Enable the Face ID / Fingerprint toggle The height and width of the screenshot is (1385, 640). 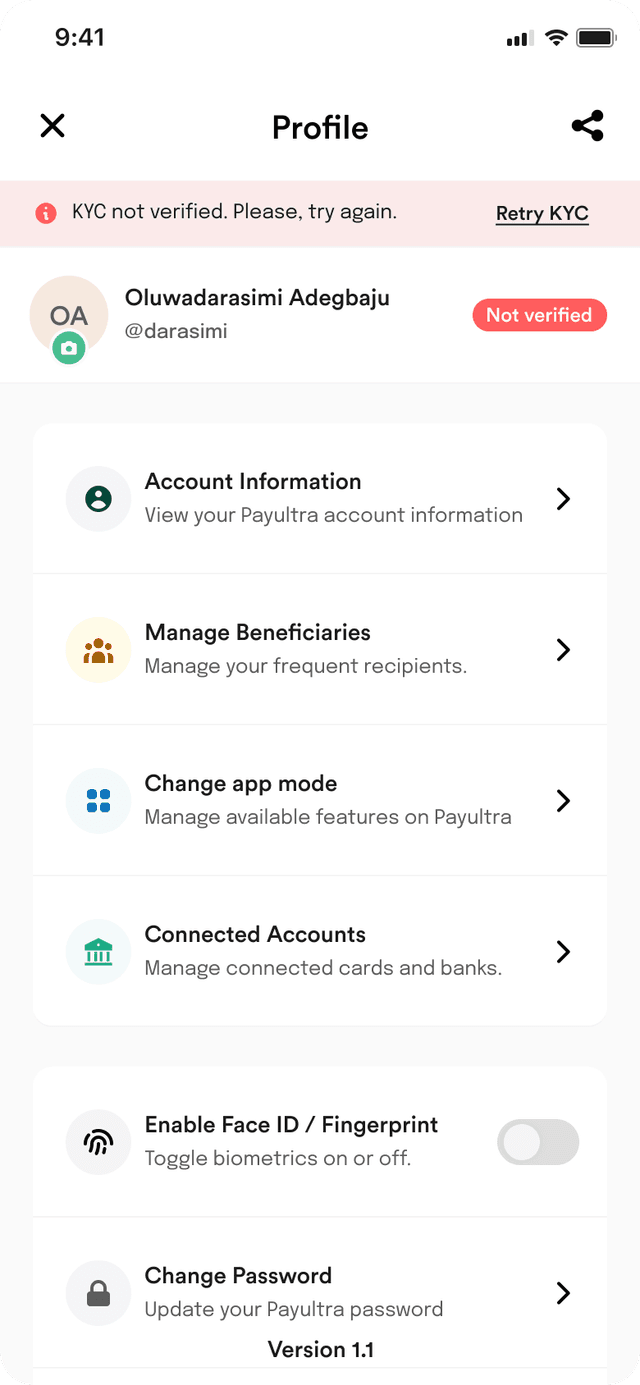pyautogui.click(x=538, y=1142)
